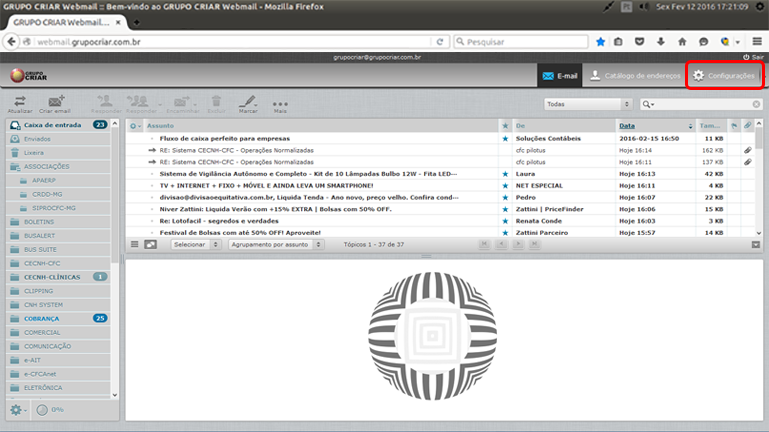Open the BOLETINS folder
This screenshot has height=432, width=769.
pos(58,222)
